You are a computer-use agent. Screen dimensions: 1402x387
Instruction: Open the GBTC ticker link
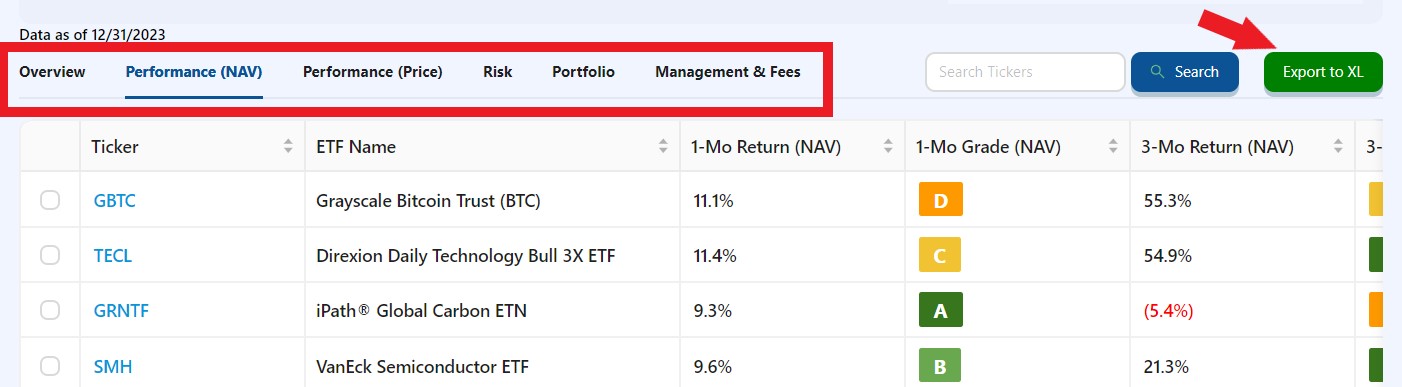tap(114, 201)
